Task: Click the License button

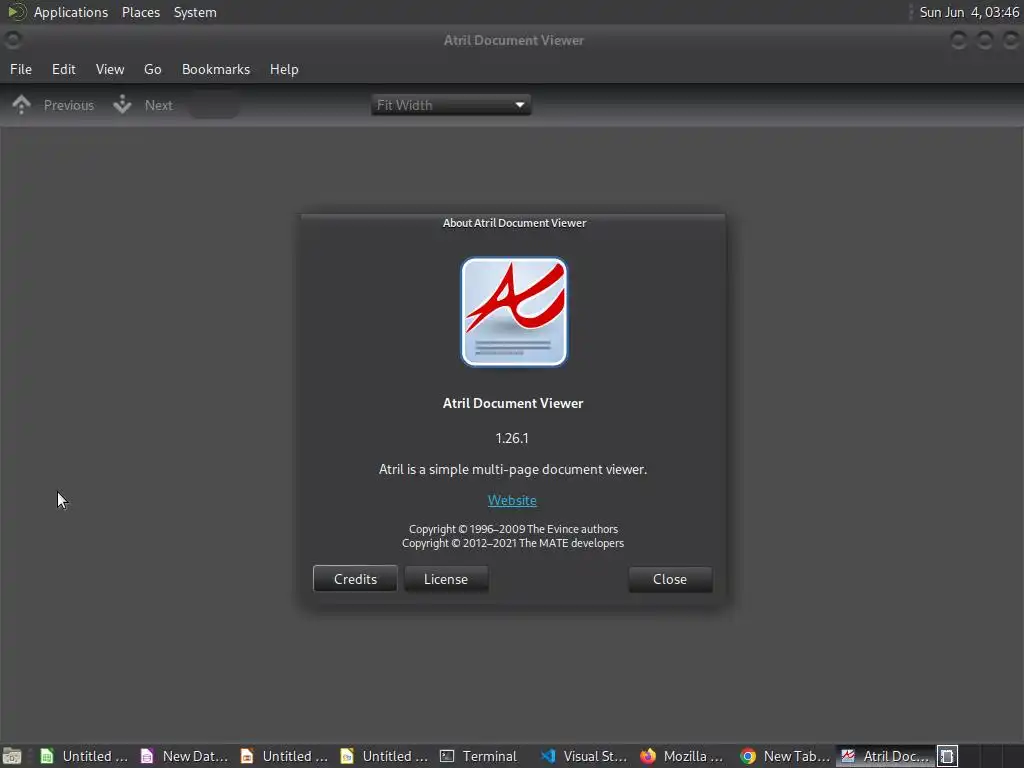Action: (446, 579)
